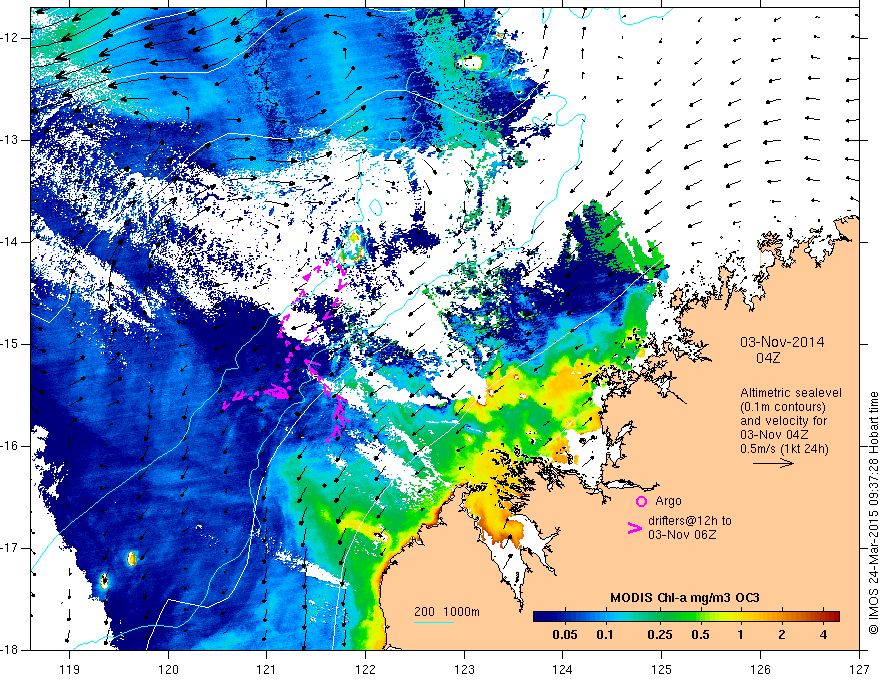Click the latitude axis label -14
The width and height of the screenshot is (880, 680).
[x=10, y=242]
